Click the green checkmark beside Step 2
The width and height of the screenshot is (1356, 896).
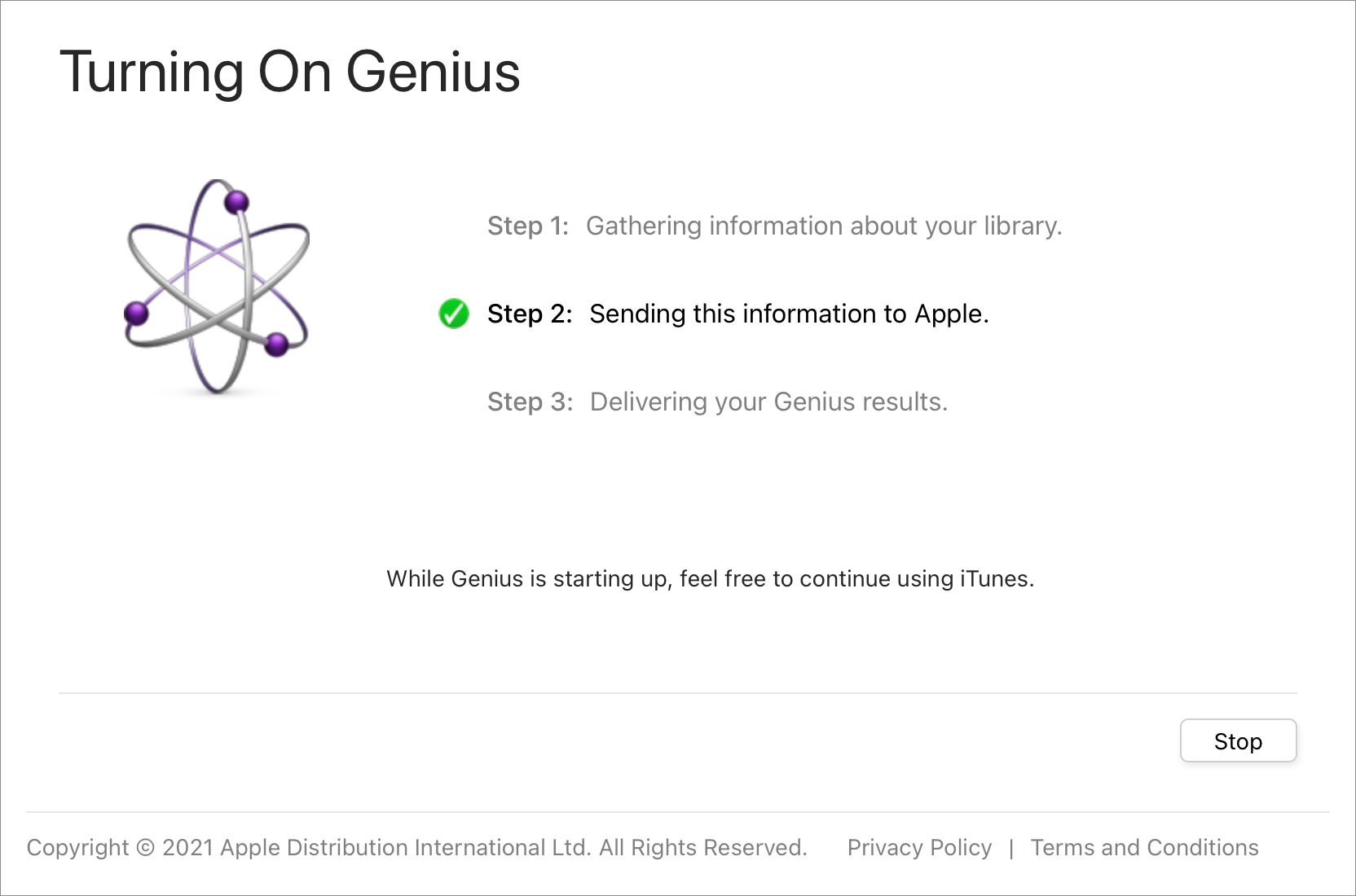pos(454,314)
